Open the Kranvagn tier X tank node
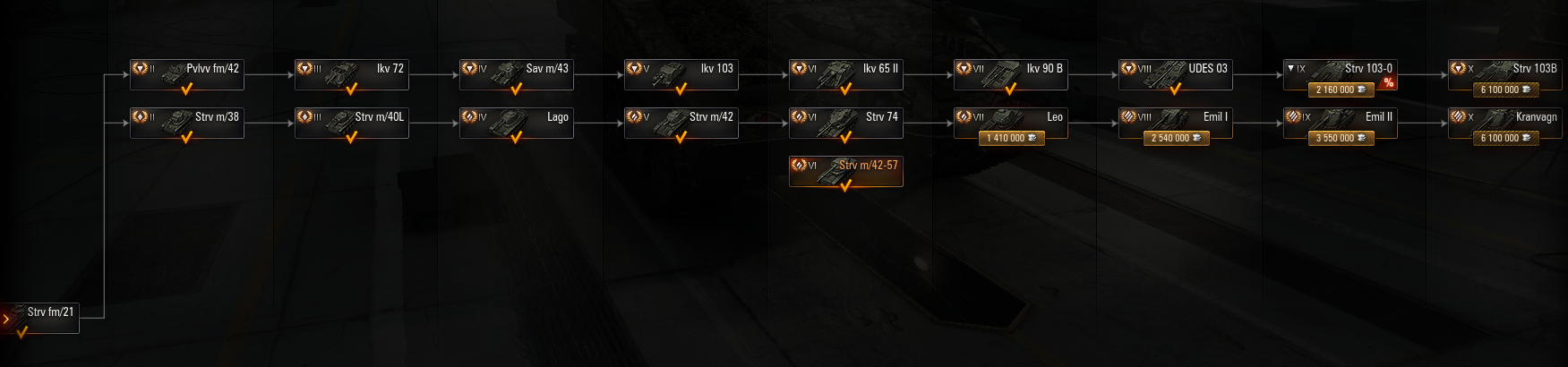Image resolution: width=1568 pixels, height=367 pixels. tap(1505, 124)
